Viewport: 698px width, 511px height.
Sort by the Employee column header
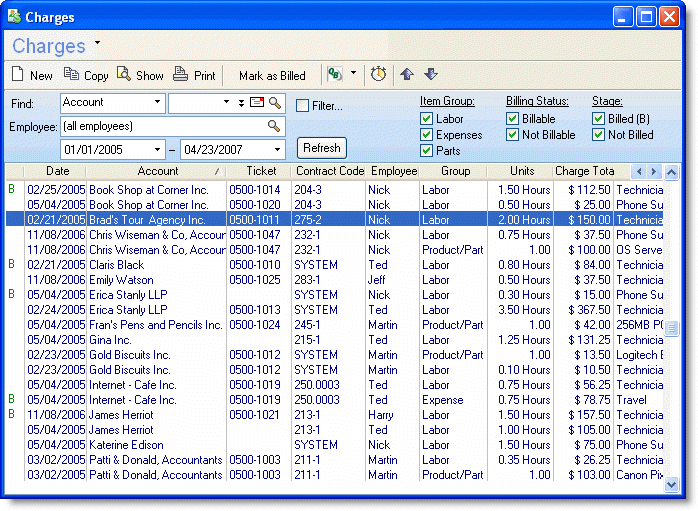[393, 171]
